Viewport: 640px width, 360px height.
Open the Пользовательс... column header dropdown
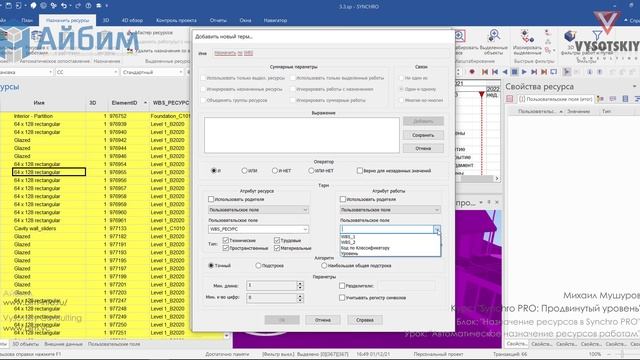(x=561, y=111)
